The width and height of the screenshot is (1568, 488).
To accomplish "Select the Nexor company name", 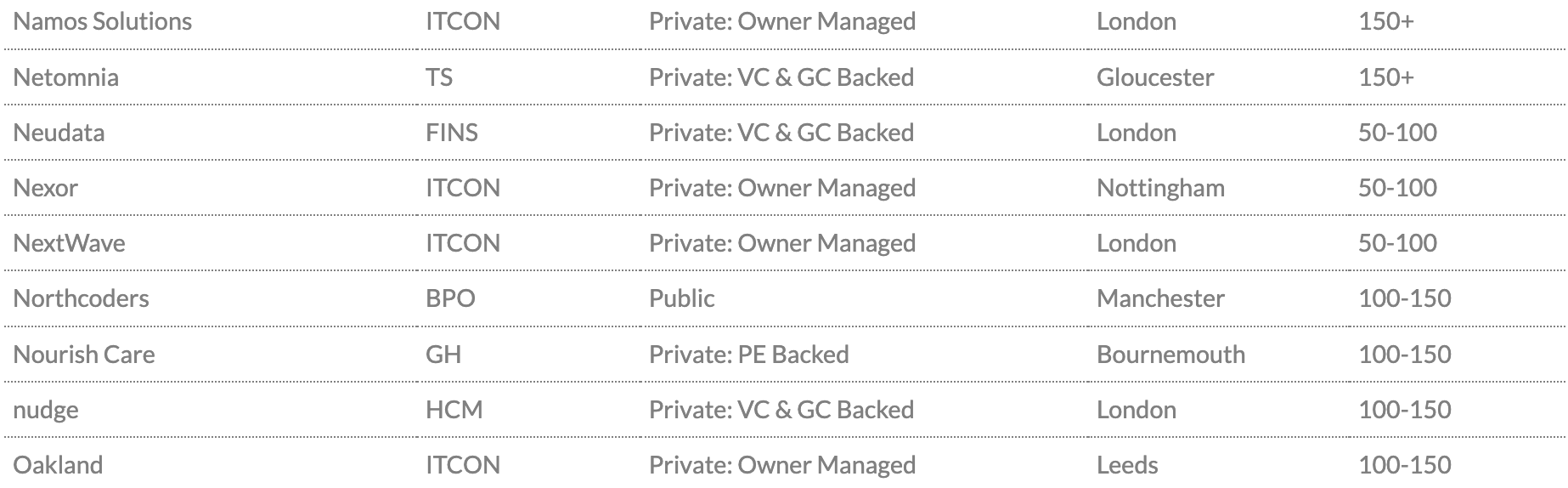I will click(x=45, y=188).
